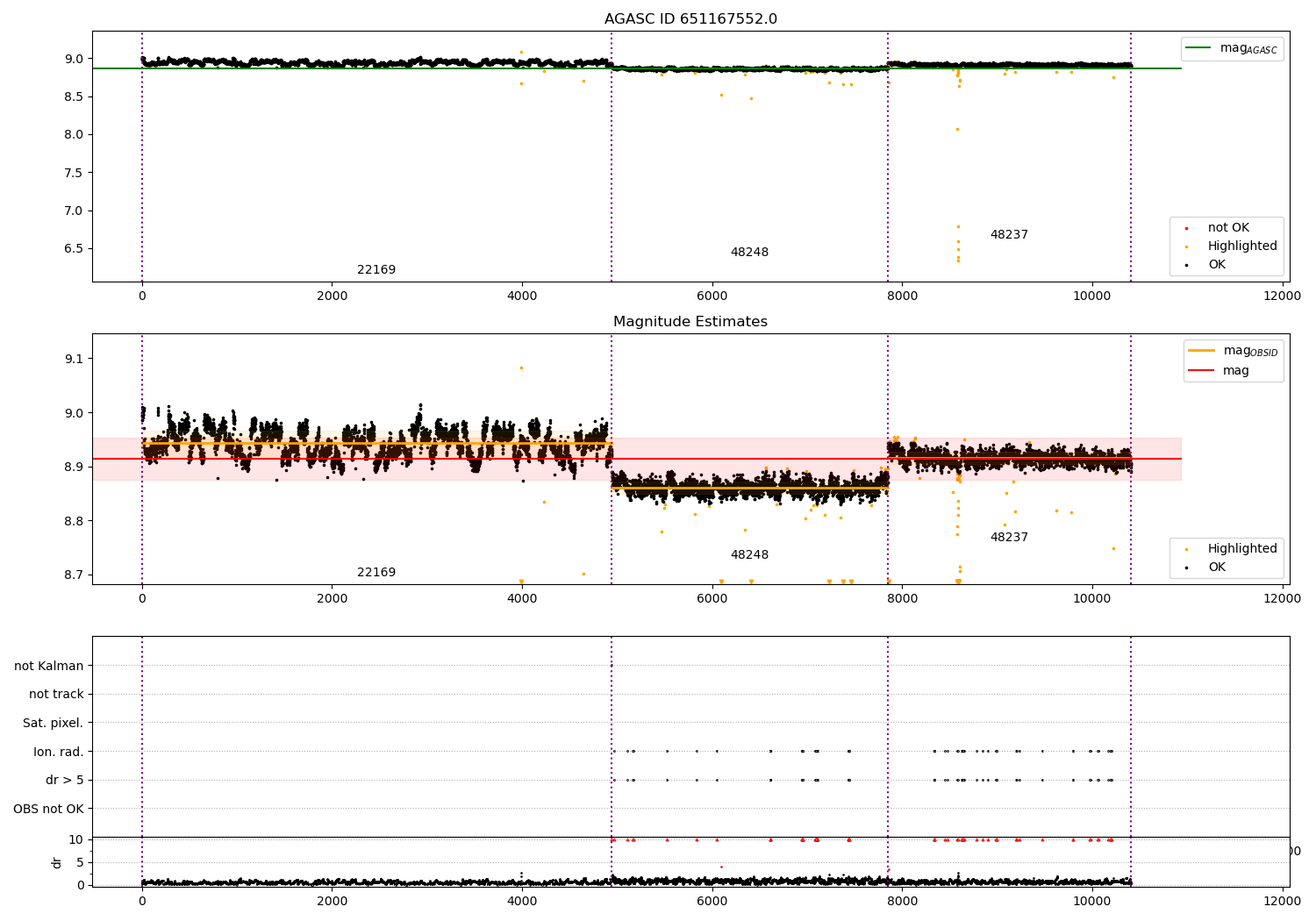Click the '22169' obsid label in the middle plot
The image size is (1316, 921).
(376, 573)
